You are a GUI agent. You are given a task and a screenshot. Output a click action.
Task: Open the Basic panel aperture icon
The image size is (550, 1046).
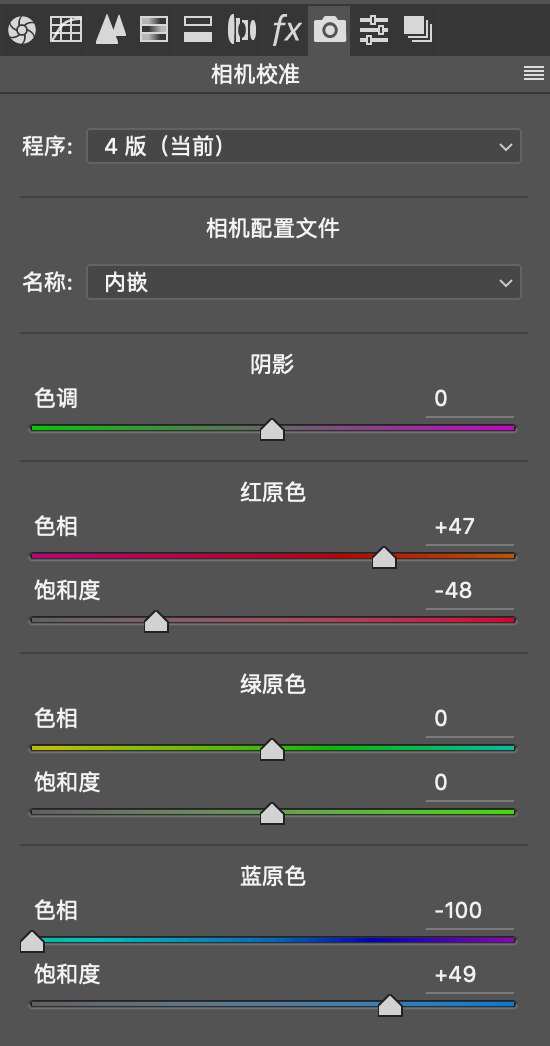click(x=21, y=30)
